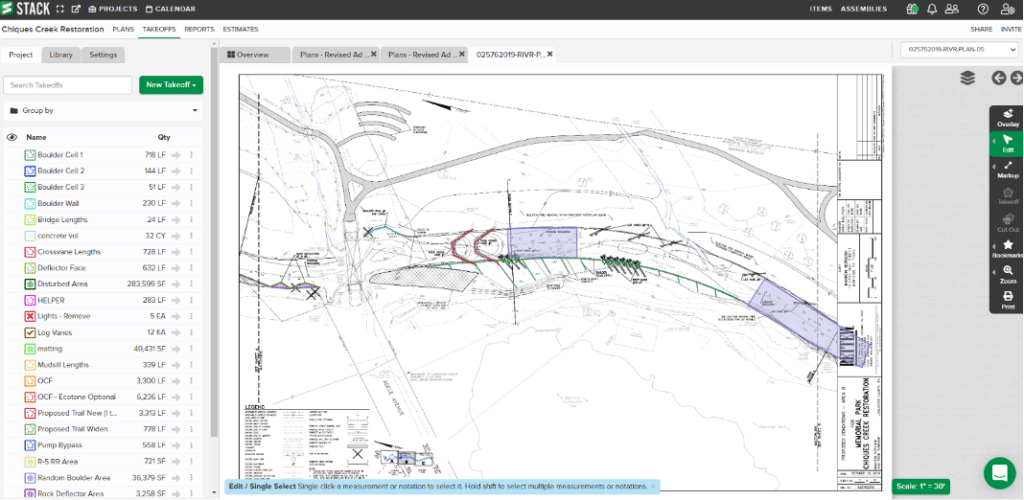Open the user account icon
1024x500 pixels.
(1008, 9)
